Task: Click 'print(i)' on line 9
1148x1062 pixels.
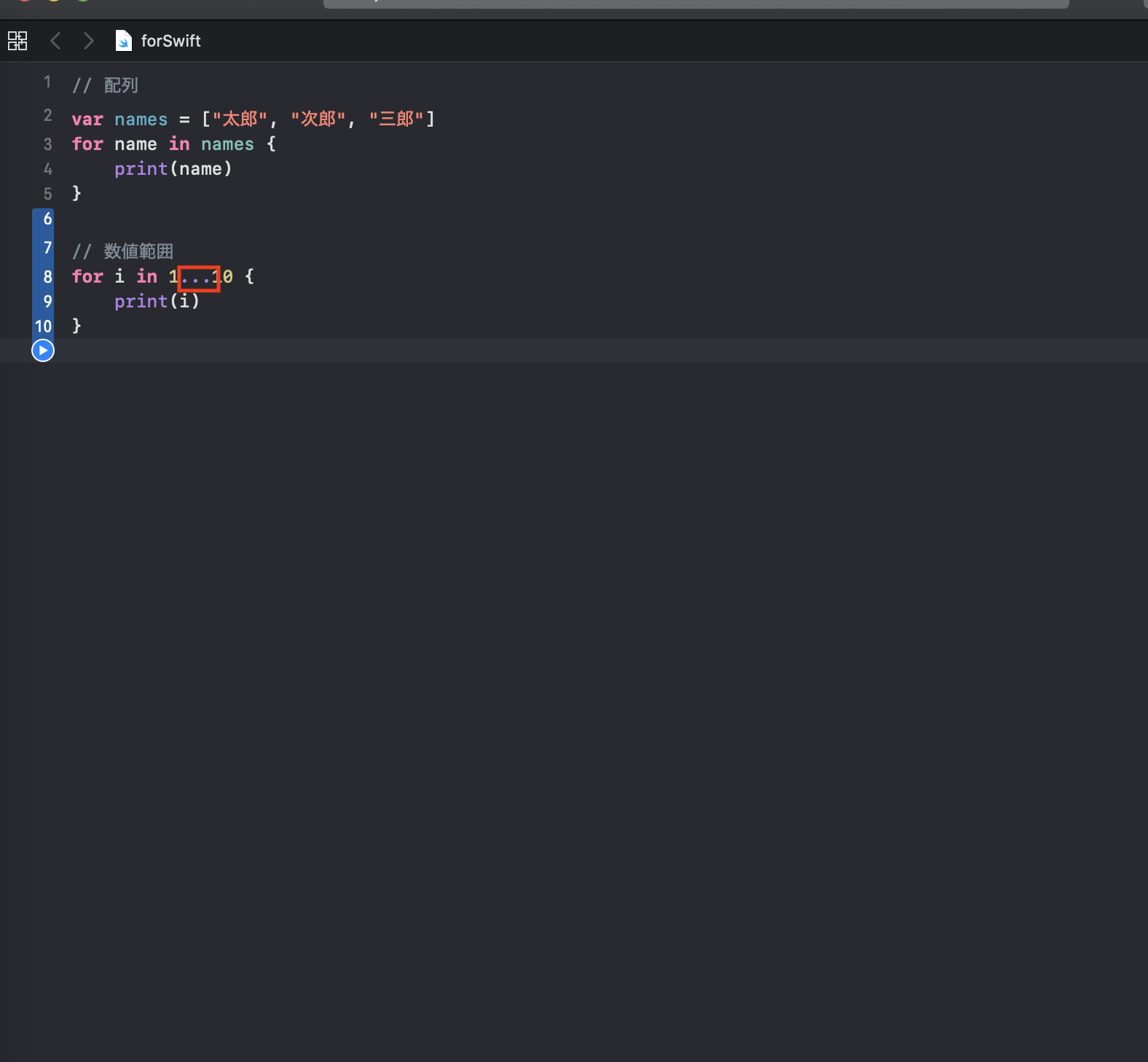Action: click(157, 302)
